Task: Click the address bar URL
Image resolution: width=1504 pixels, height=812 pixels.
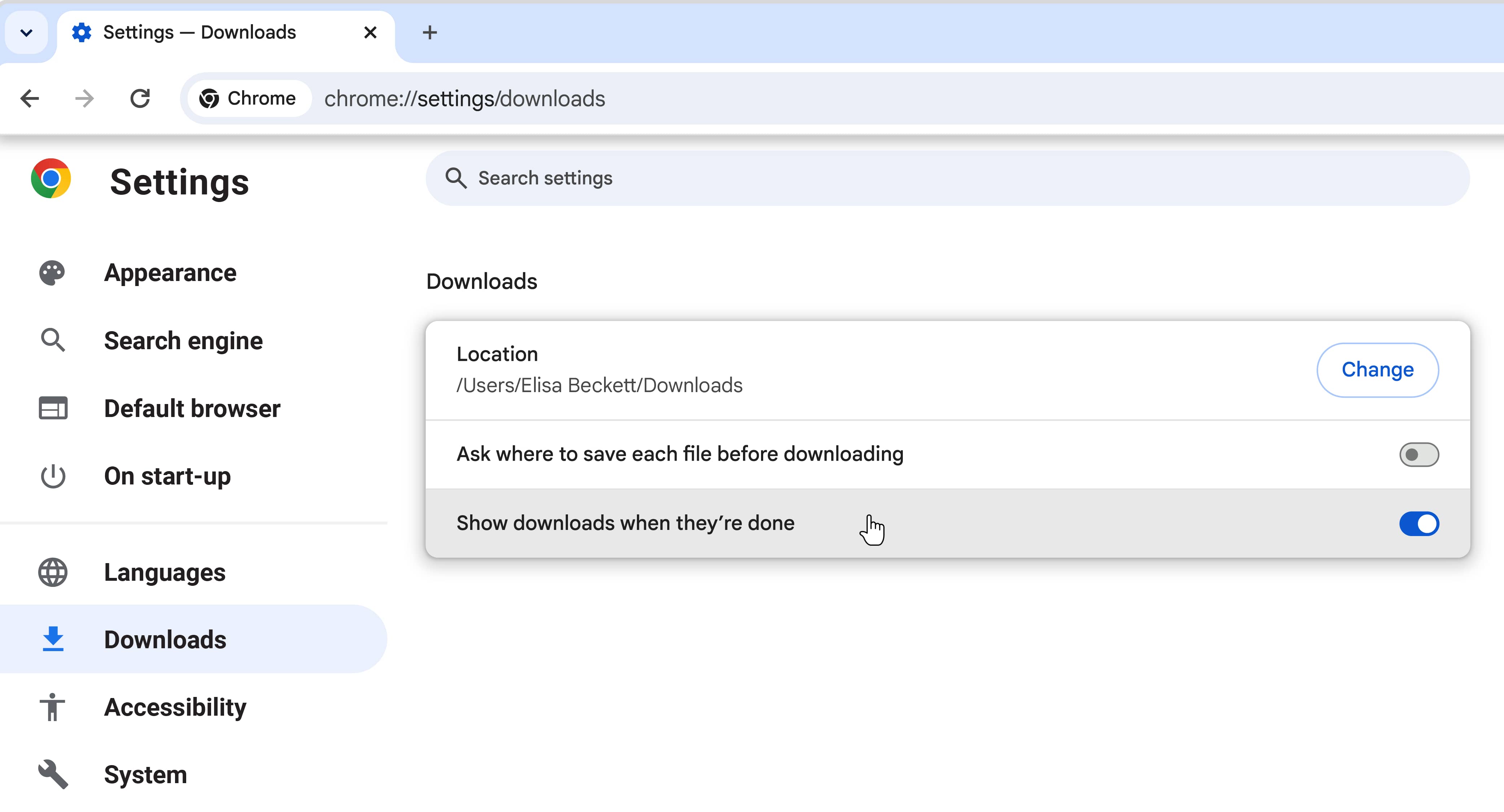Action: click(464, 98)
